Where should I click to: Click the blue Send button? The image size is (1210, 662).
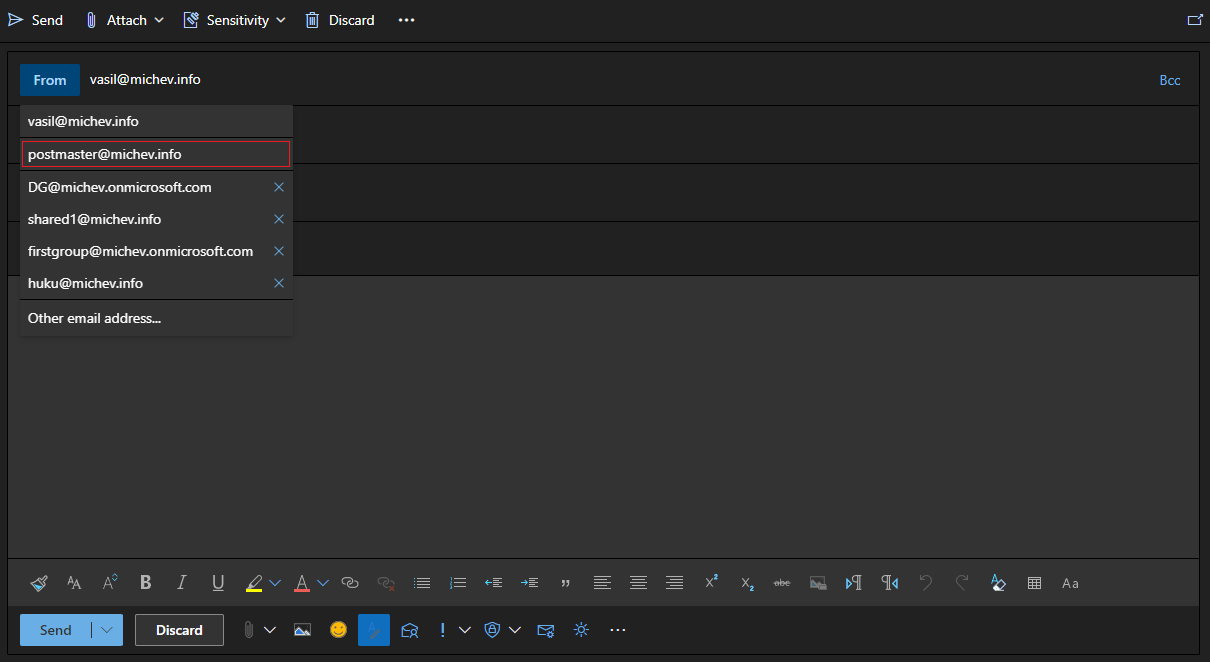click(x=56, y=630)
